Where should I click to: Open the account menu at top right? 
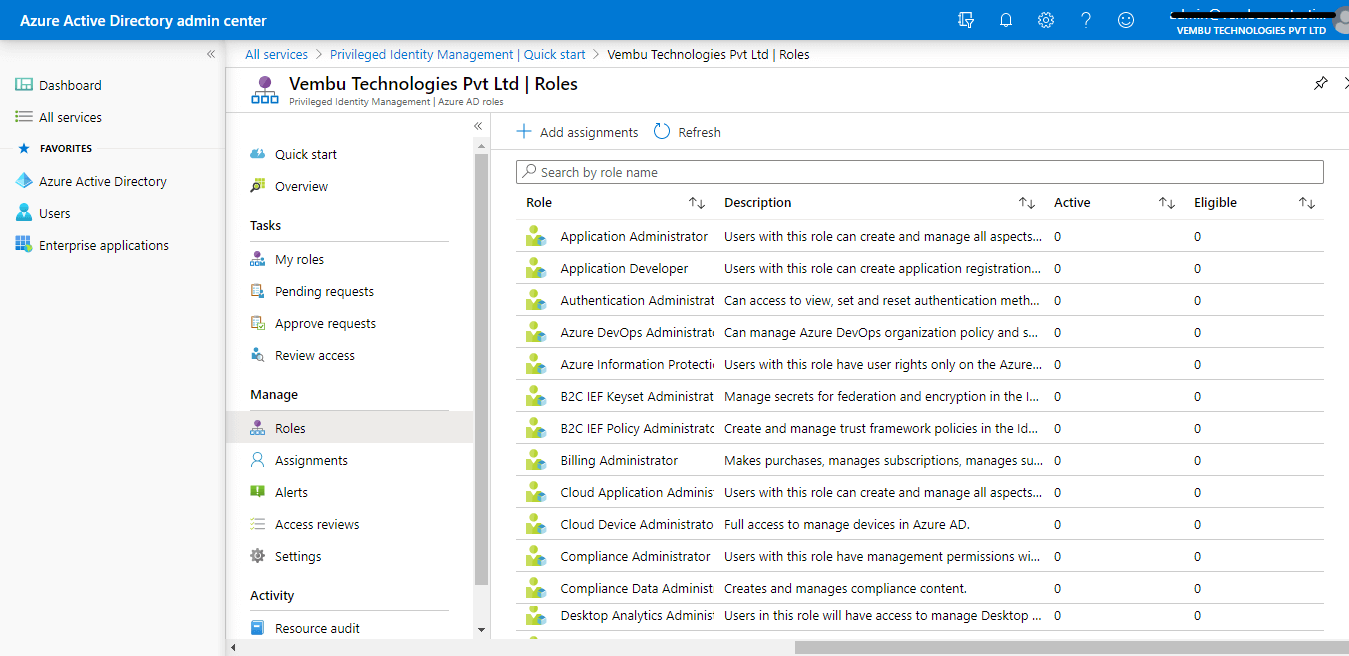point(1258,20)
